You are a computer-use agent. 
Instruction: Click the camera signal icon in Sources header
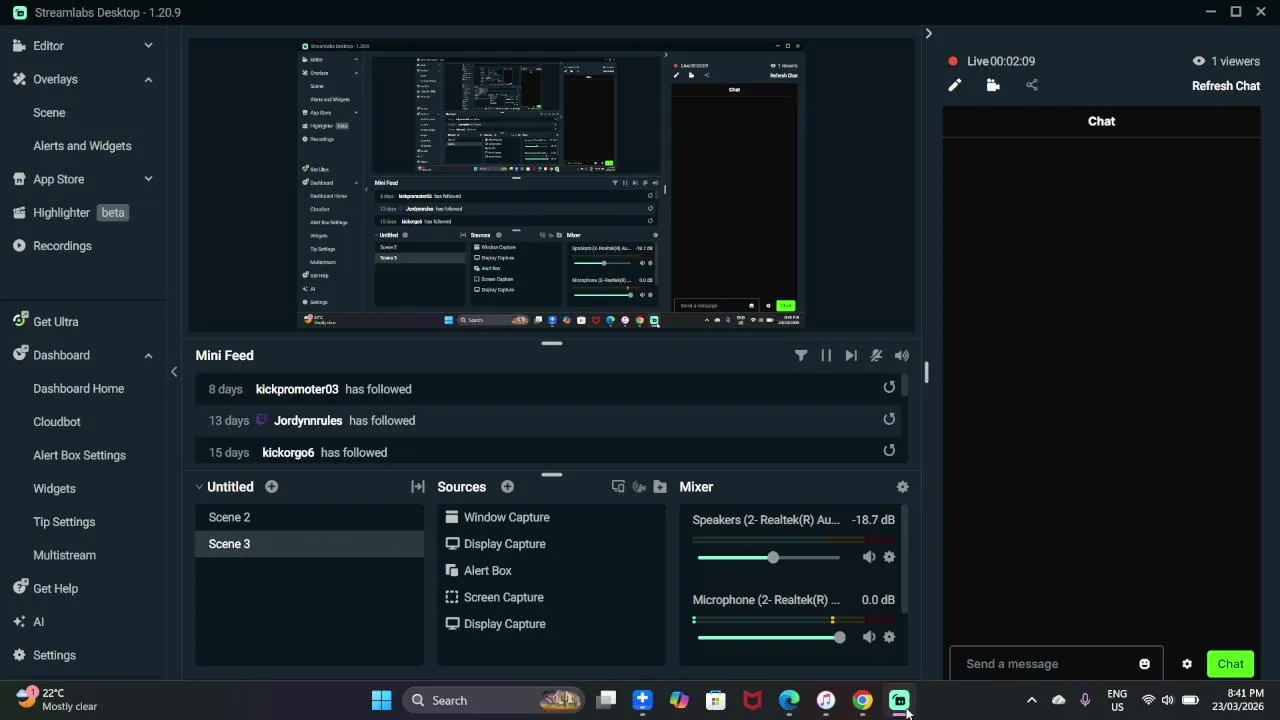(x=639, y=487)
